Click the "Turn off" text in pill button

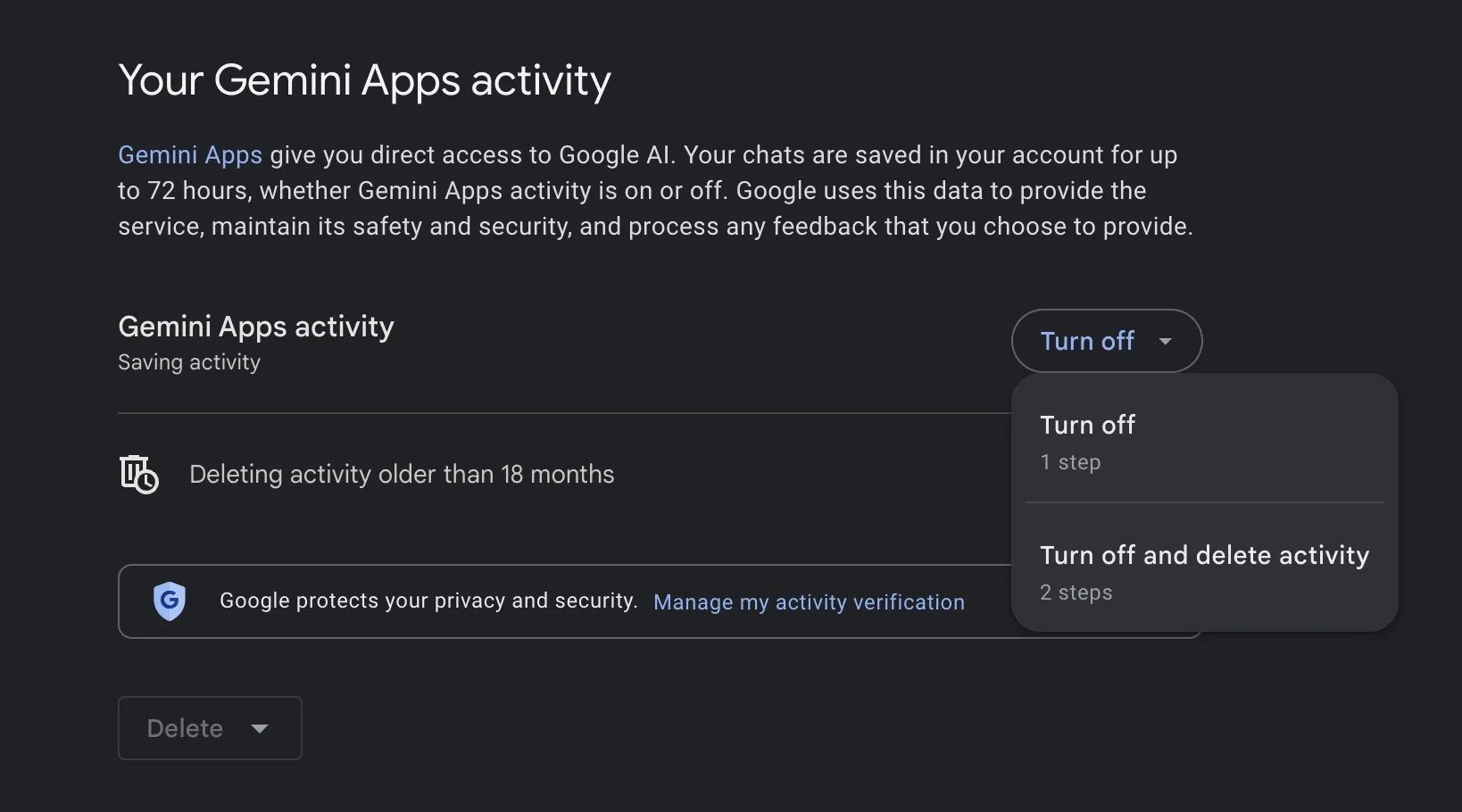[x=1086, y=341]
